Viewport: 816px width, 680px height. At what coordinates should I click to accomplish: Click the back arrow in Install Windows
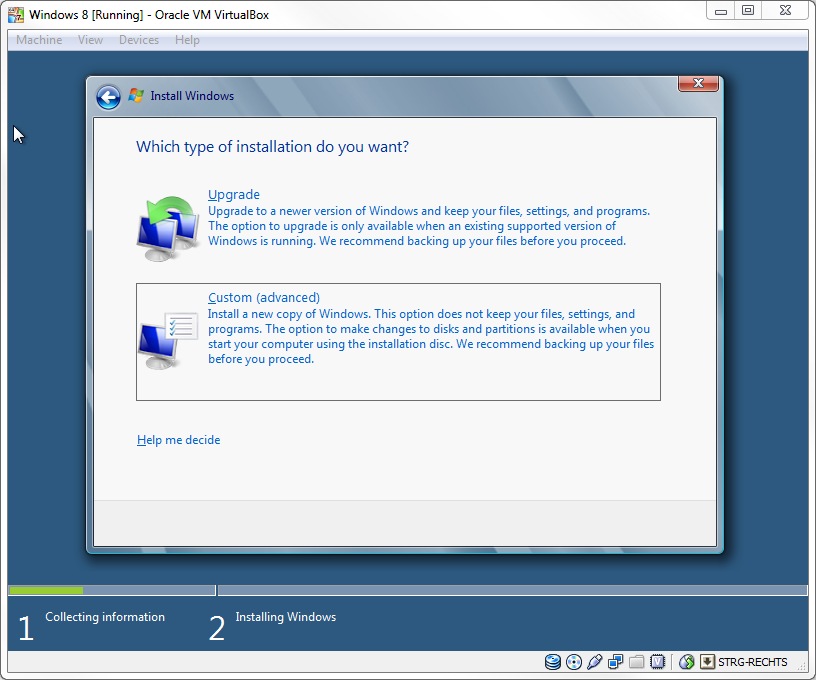coord(108,97)
